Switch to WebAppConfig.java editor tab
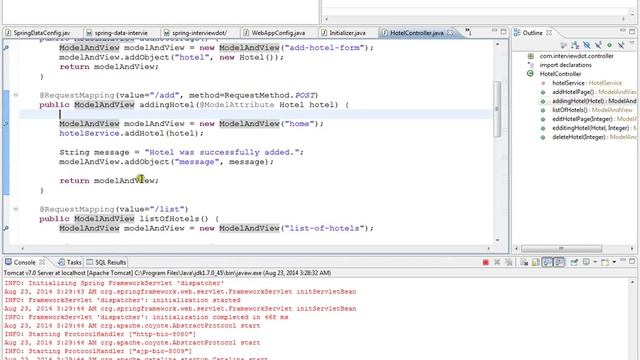Viewport: 640px width, 360px height. click(x=278, y=33)
